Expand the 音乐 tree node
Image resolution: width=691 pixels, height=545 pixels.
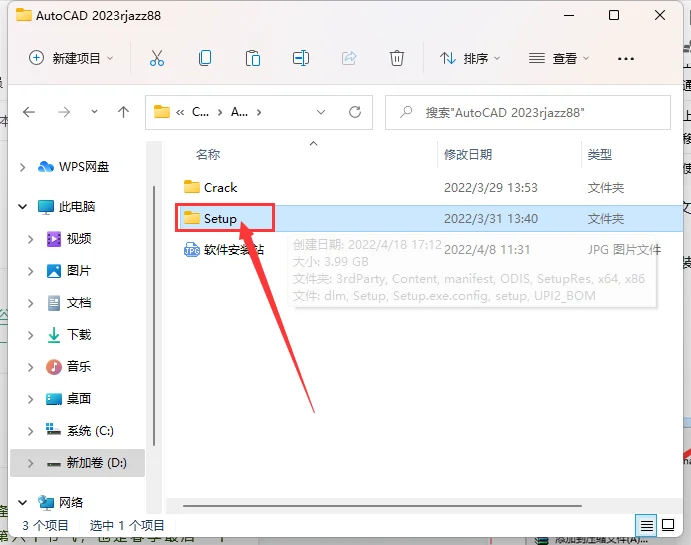(30, 367)
